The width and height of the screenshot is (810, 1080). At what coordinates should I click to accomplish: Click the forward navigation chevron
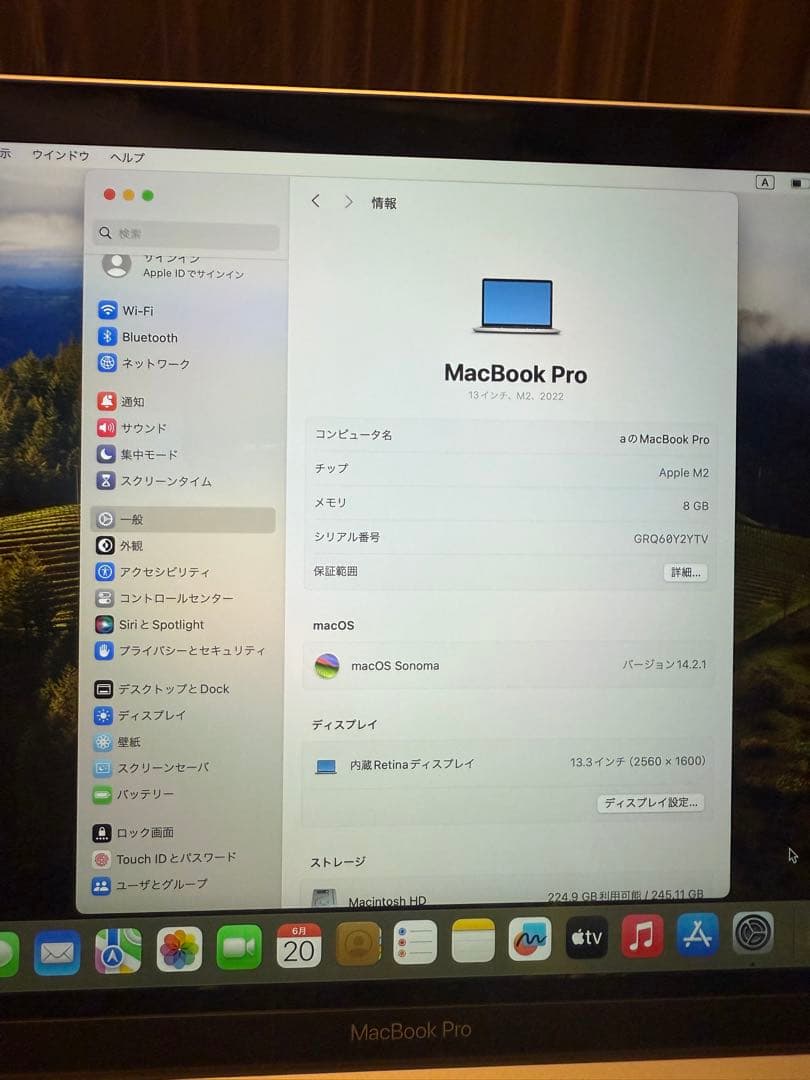pyautogui.click(x=347, y=201)
